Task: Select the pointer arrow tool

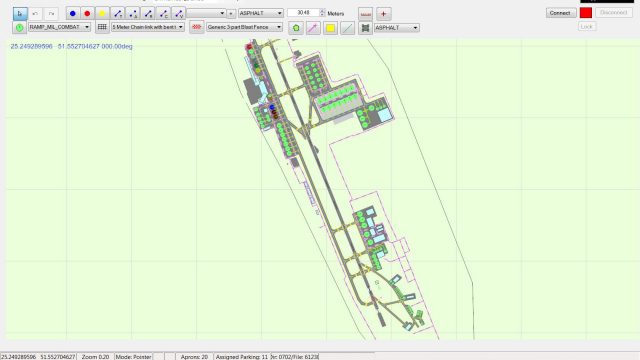Action: (x=20, y=13)
